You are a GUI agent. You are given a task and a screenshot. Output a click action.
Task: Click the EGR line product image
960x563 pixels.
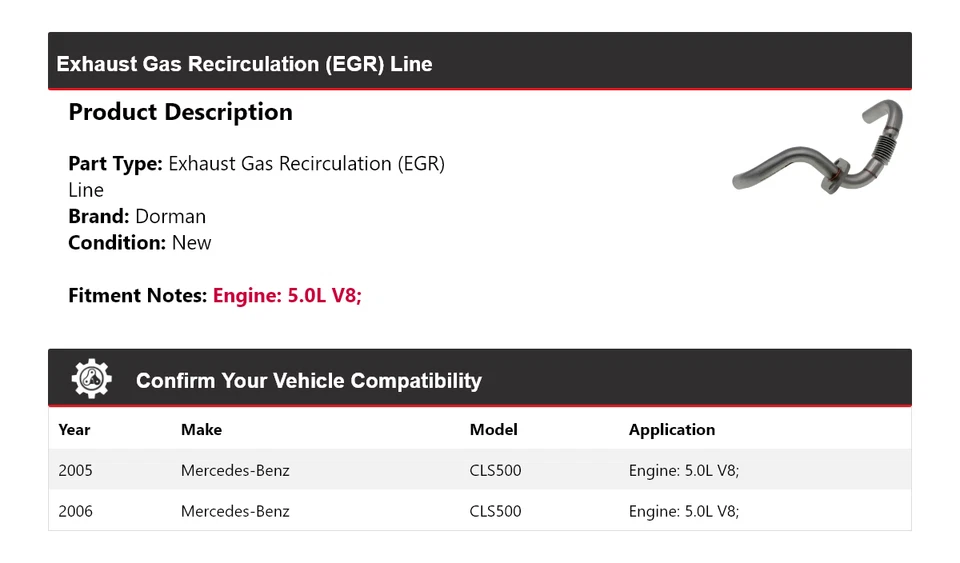click(x=817, y=148)
